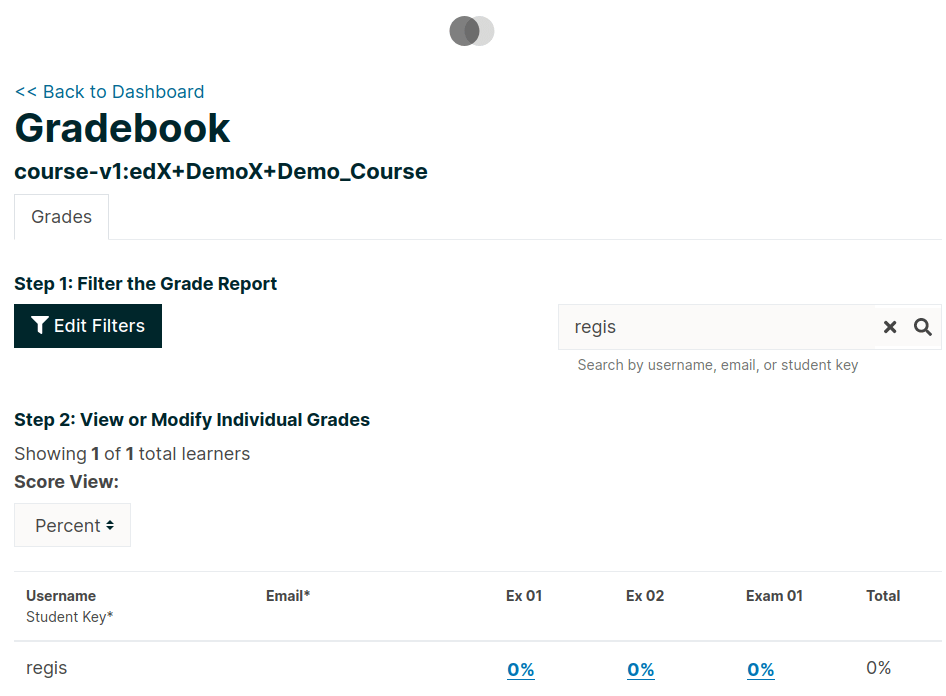Click the Percent dropdown stepper arrows
The width and height of the screenshot is (946, 696).
coord(112,524)
